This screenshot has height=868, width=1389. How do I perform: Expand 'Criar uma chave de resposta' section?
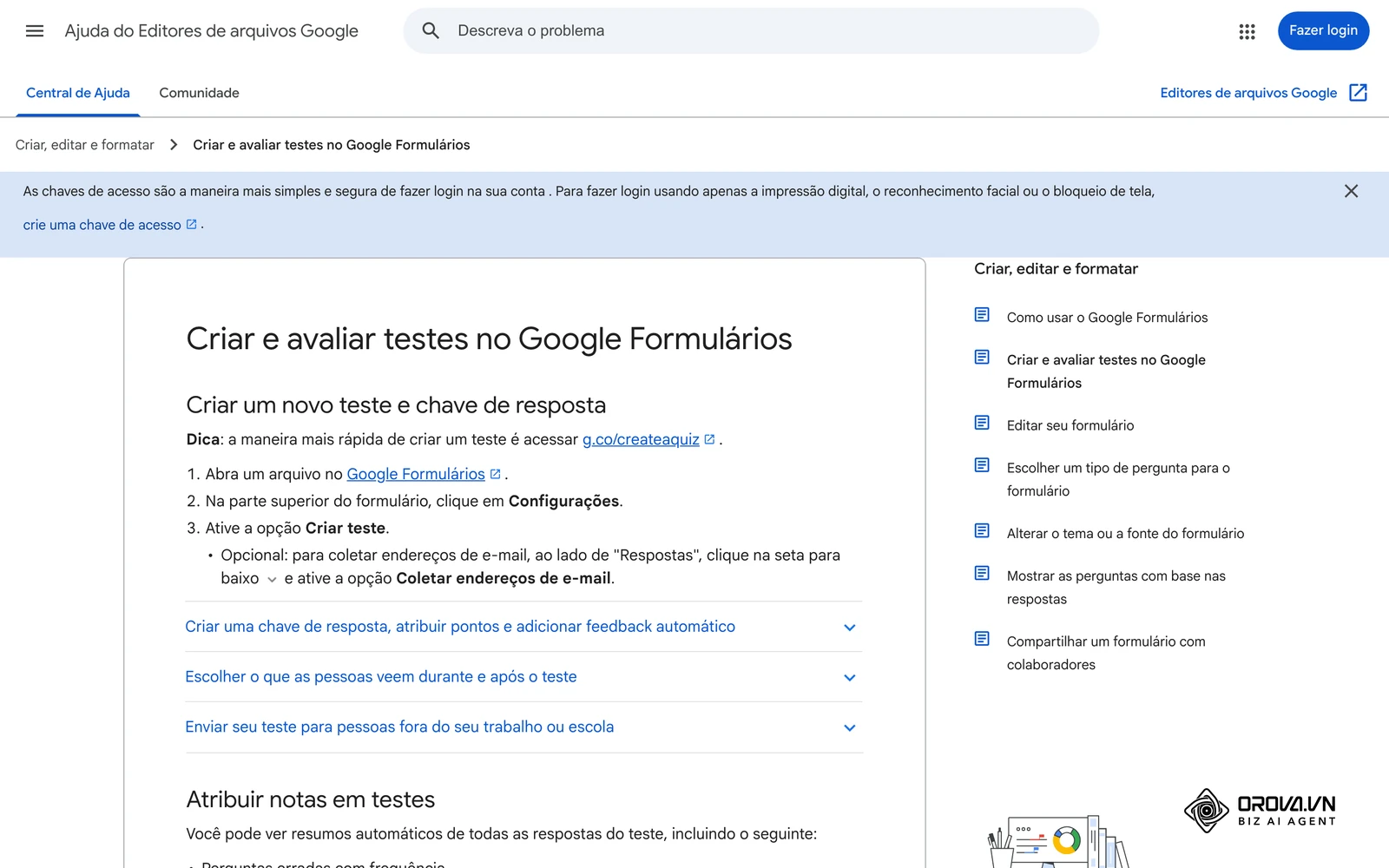[x=523, y=627]
